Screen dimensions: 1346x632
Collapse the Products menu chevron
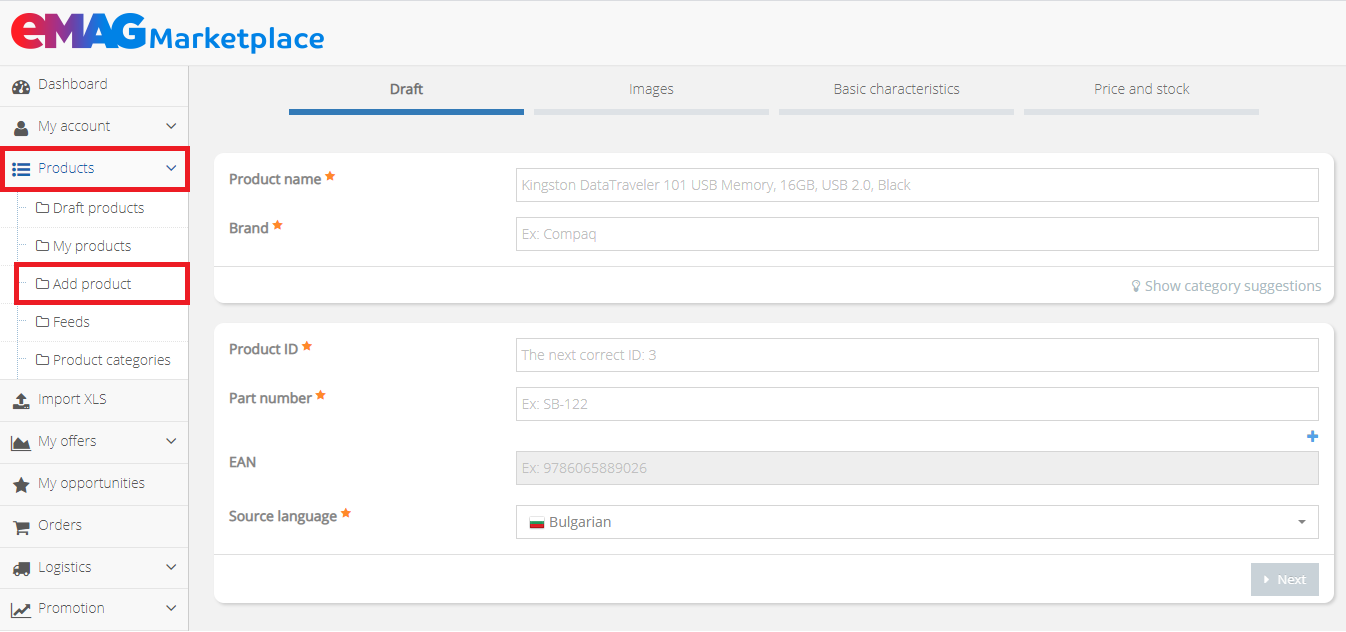[x=171, y=168]
